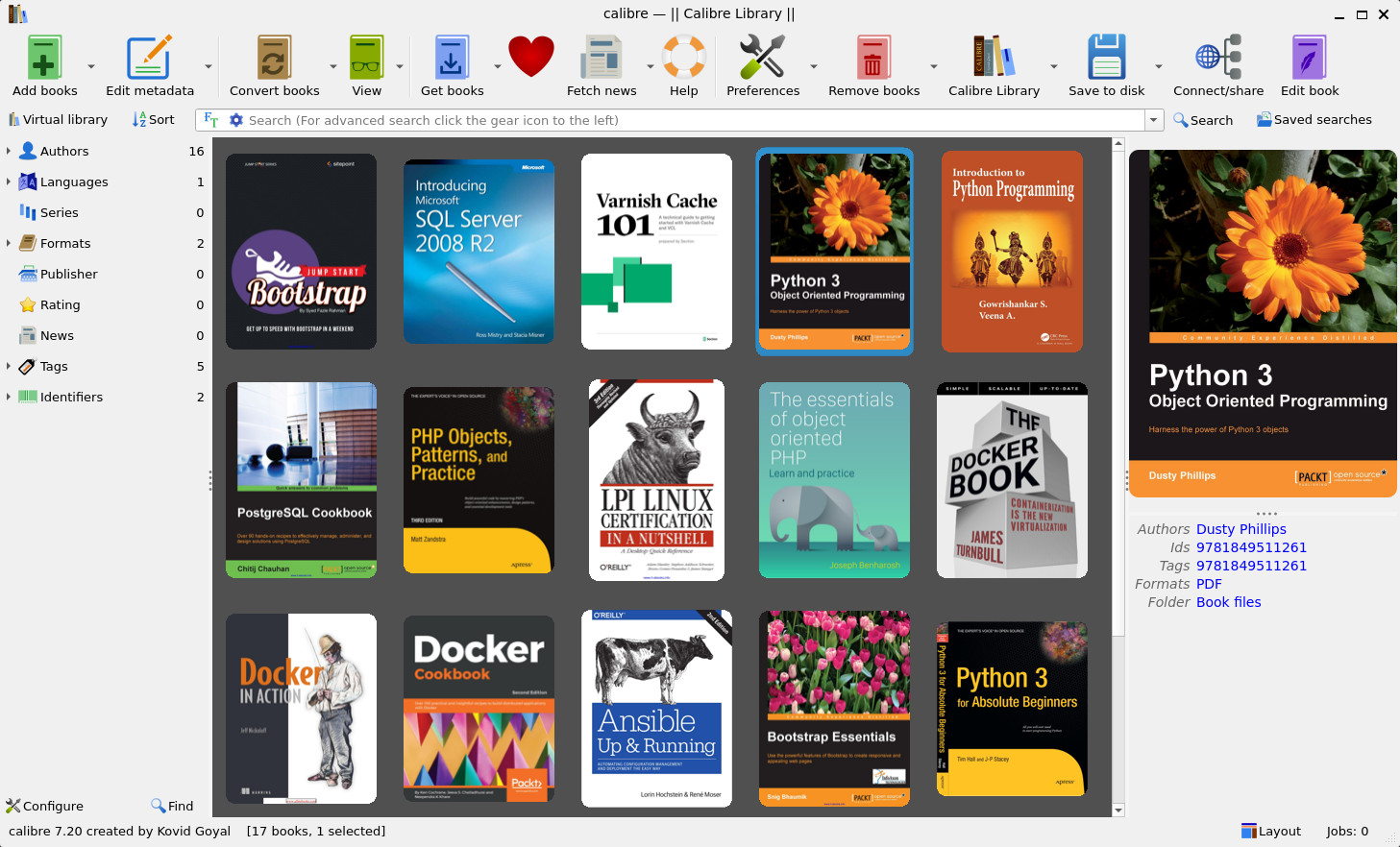
Task: Click the Help lifebuoy icon
Action: [684, 58]
